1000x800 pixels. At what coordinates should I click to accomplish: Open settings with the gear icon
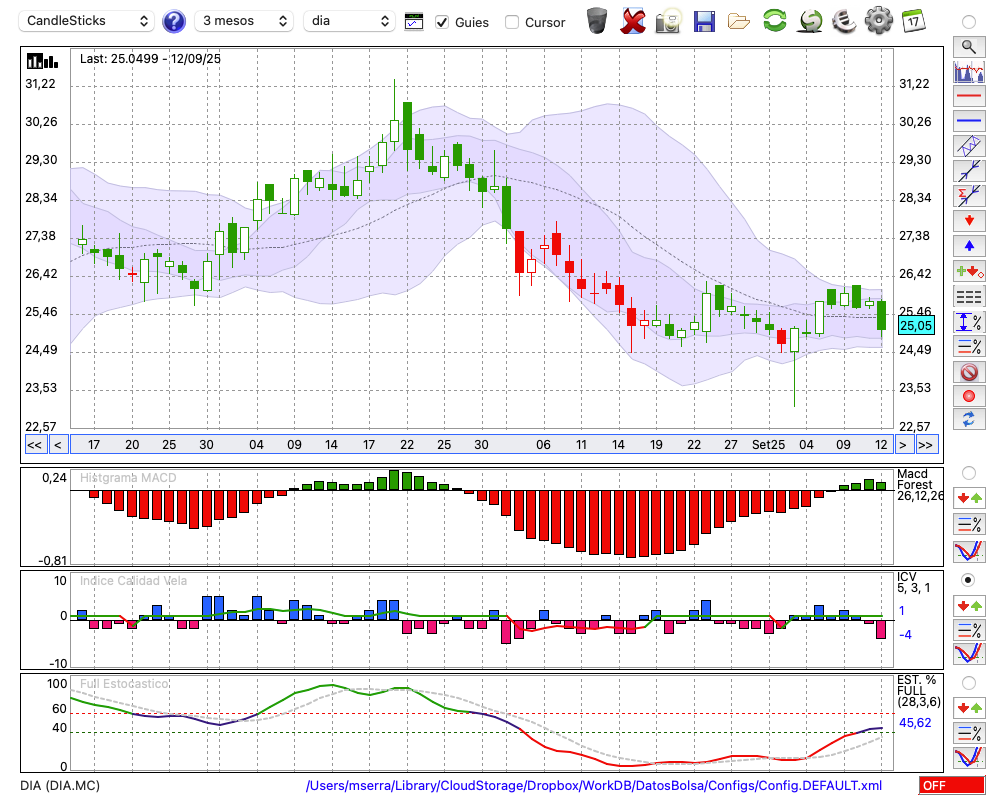coord(879,21)
